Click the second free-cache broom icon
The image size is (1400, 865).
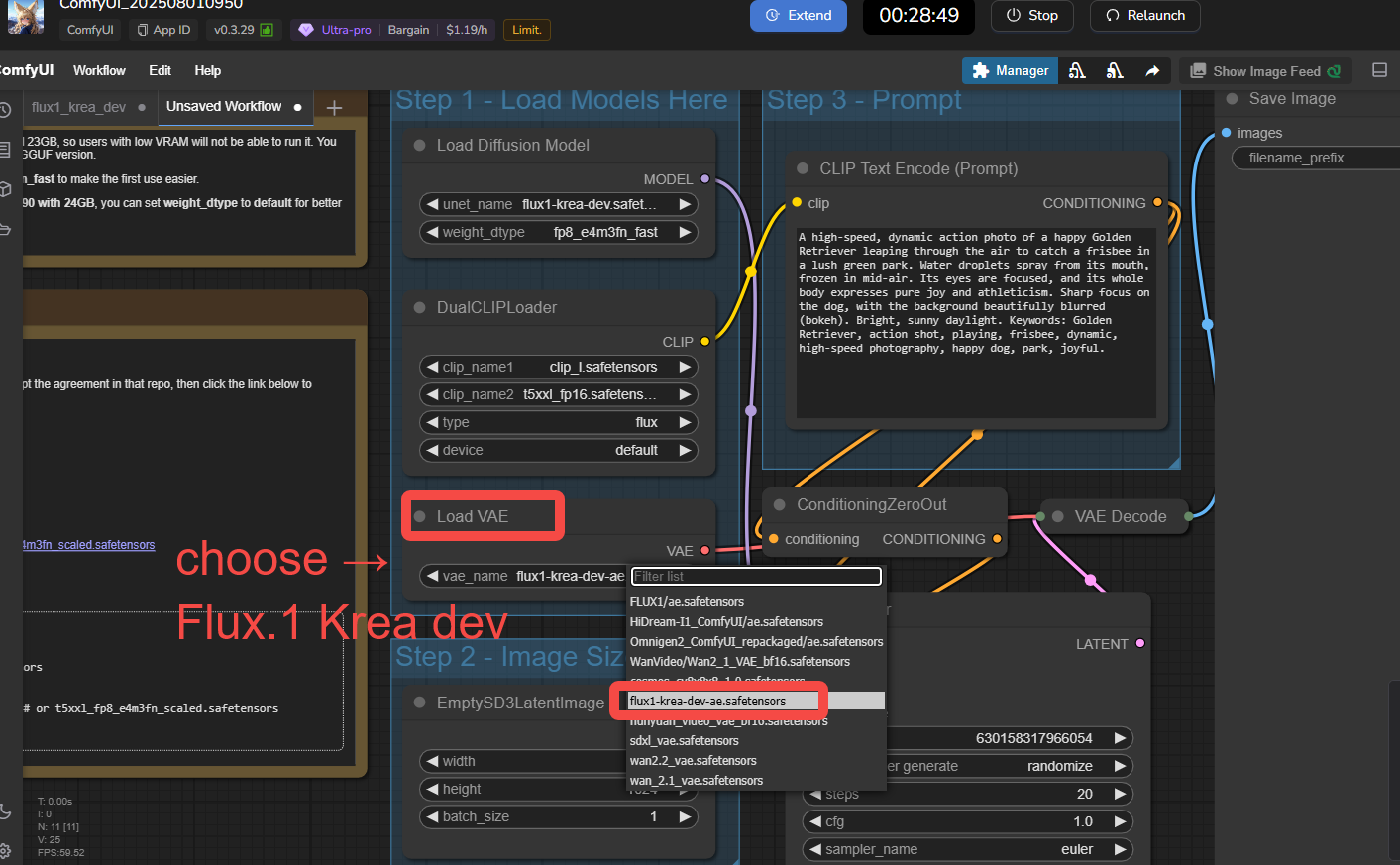[x=1115, y=70]
